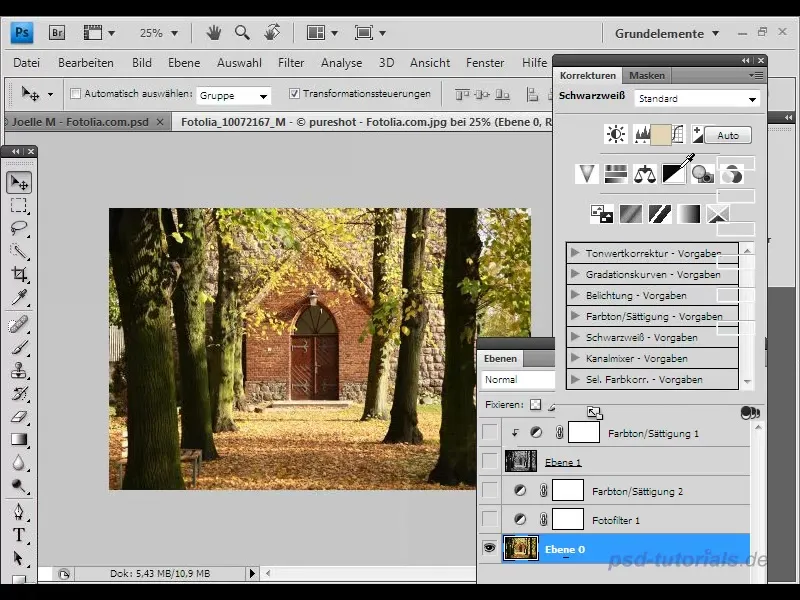
Task: Expand Belichtung - Vorgaben presets
Action: click(575, 295)
